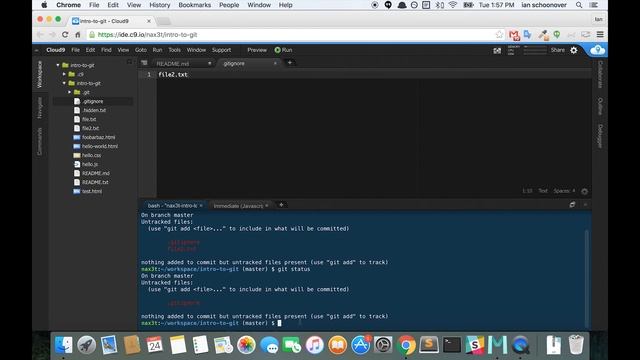The width and height of the screenshot is (640, 360).
Task: Collapse the root intro-to-git folder
Action: pos(58,65)
